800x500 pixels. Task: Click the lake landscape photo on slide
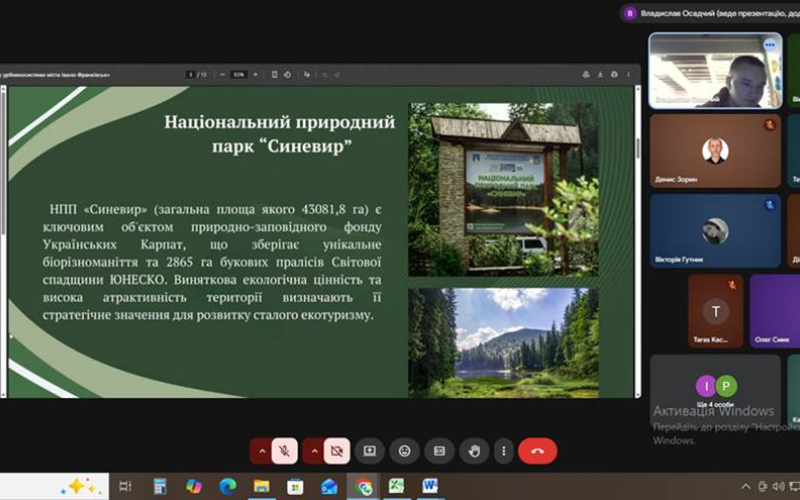click(x=503, y=343)
